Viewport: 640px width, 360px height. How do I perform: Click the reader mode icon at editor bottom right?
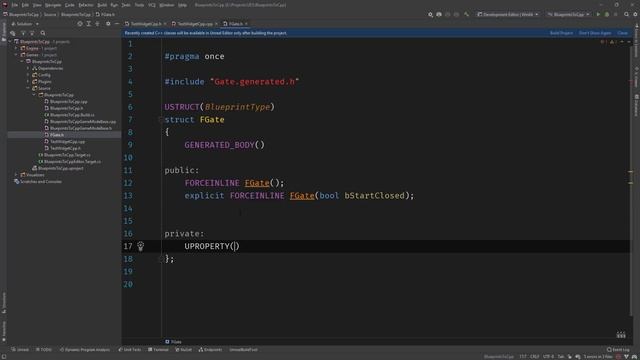621,335
